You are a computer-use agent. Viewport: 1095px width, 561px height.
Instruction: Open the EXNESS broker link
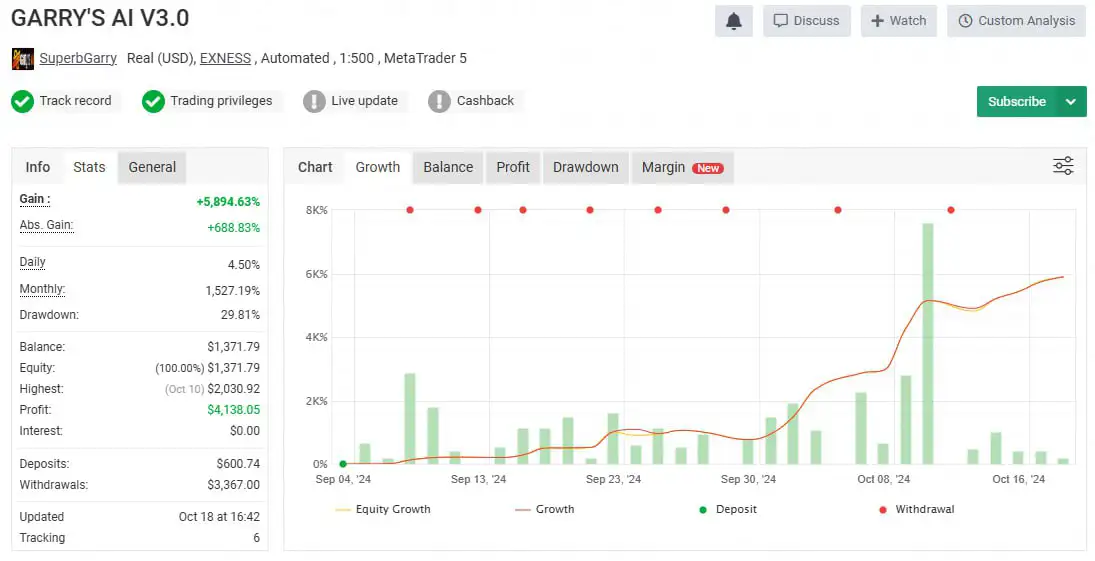[x=225, y=58]
